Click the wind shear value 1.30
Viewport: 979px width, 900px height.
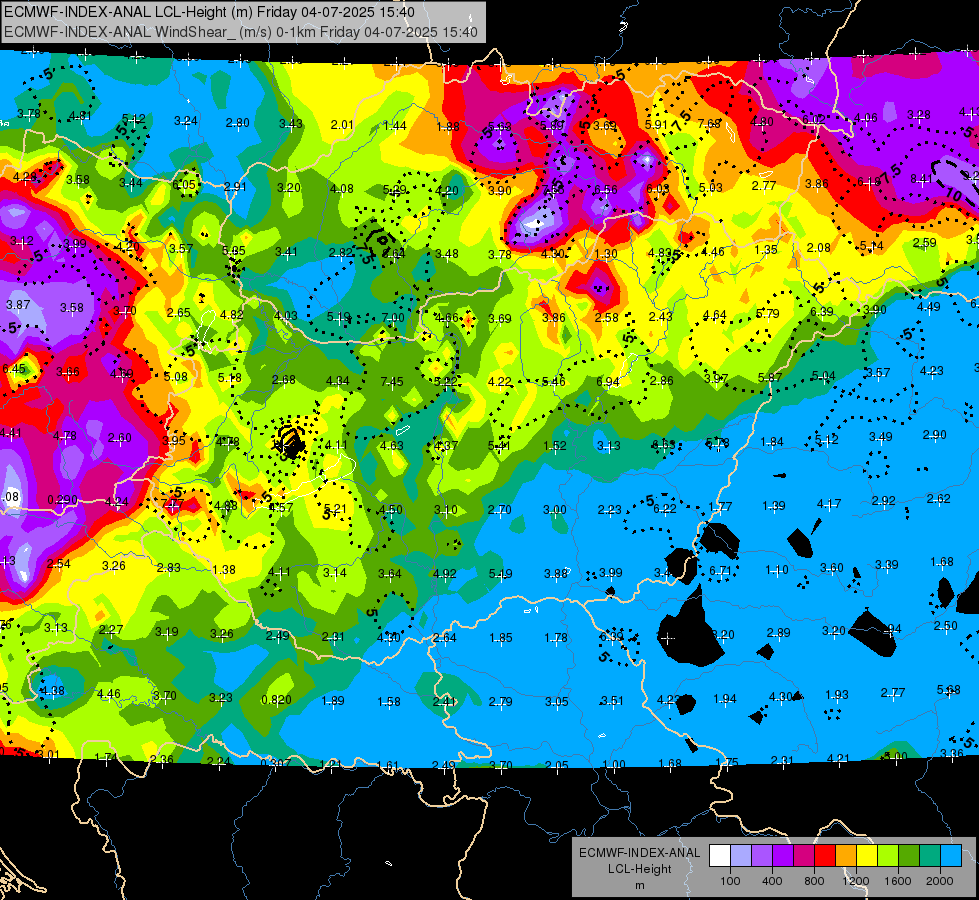606,254
